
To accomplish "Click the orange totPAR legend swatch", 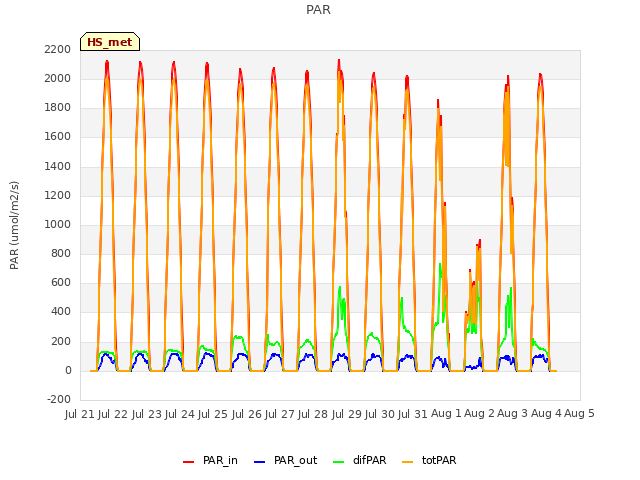I will 407,462.
